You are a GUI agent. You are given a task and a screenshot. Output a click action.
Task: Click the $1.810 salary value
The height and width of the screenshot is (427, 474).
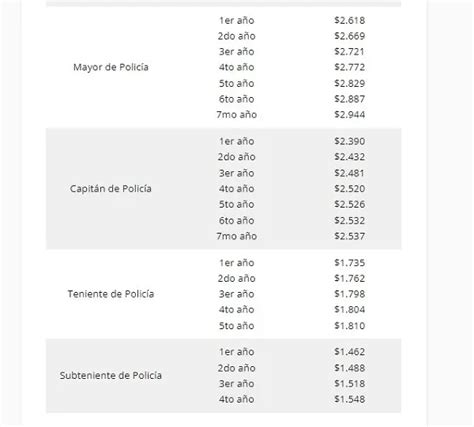pos(350,326)
